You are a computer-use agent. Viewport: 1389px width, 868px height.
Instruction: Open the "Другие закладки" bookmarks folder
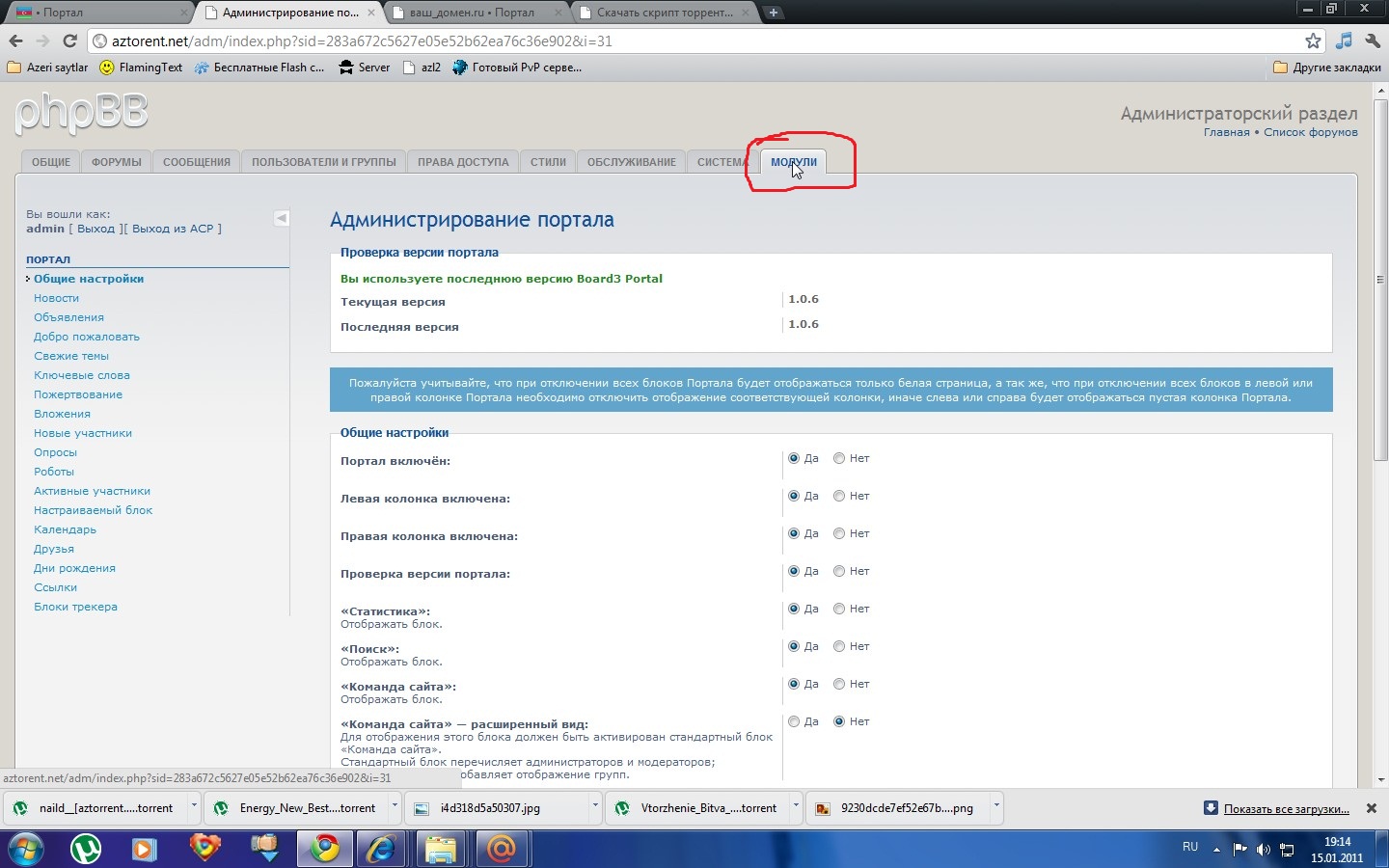[1327, 68]
